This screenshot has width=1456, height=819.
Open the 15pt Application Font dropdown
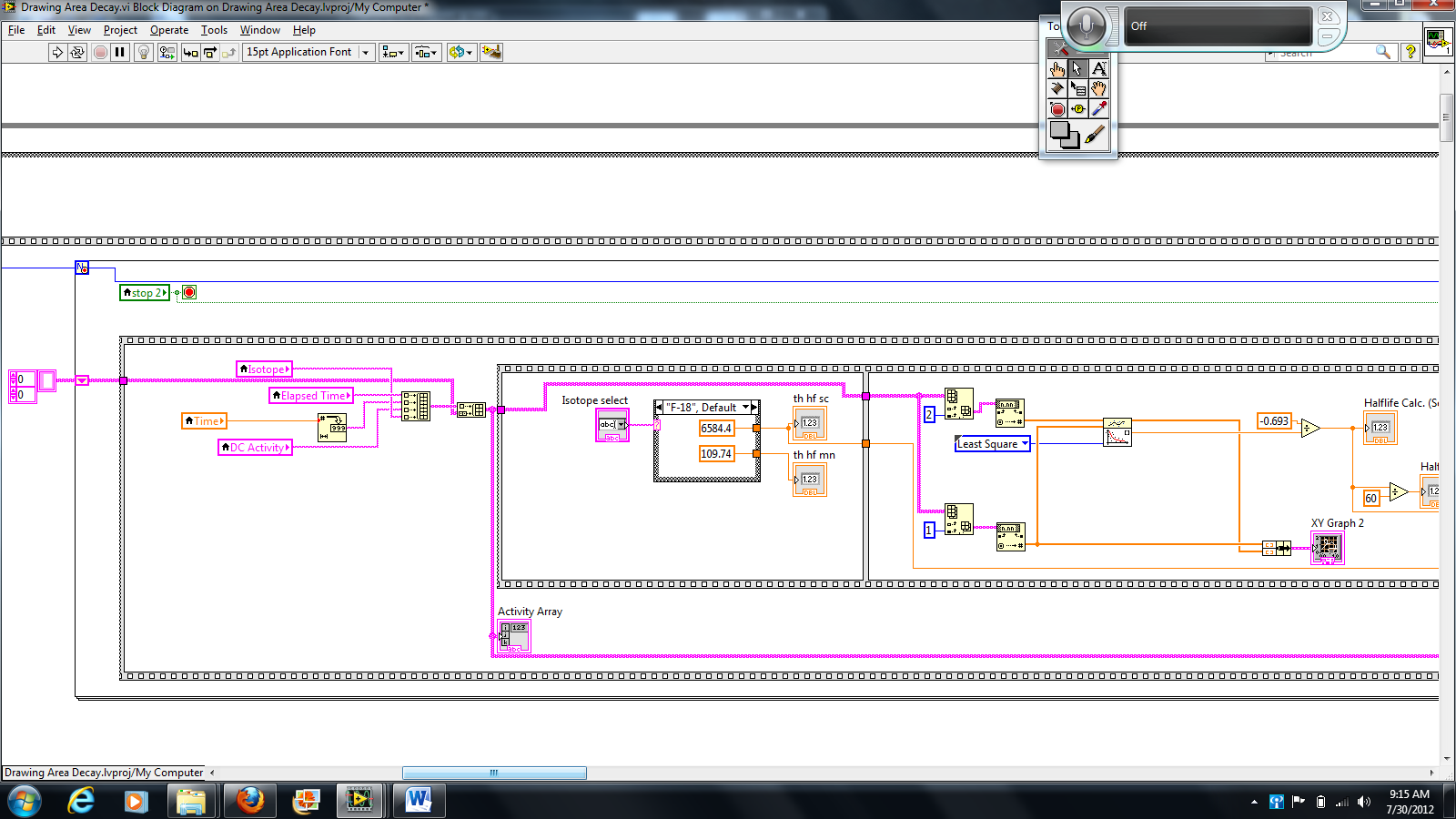(x=308, y=52)
